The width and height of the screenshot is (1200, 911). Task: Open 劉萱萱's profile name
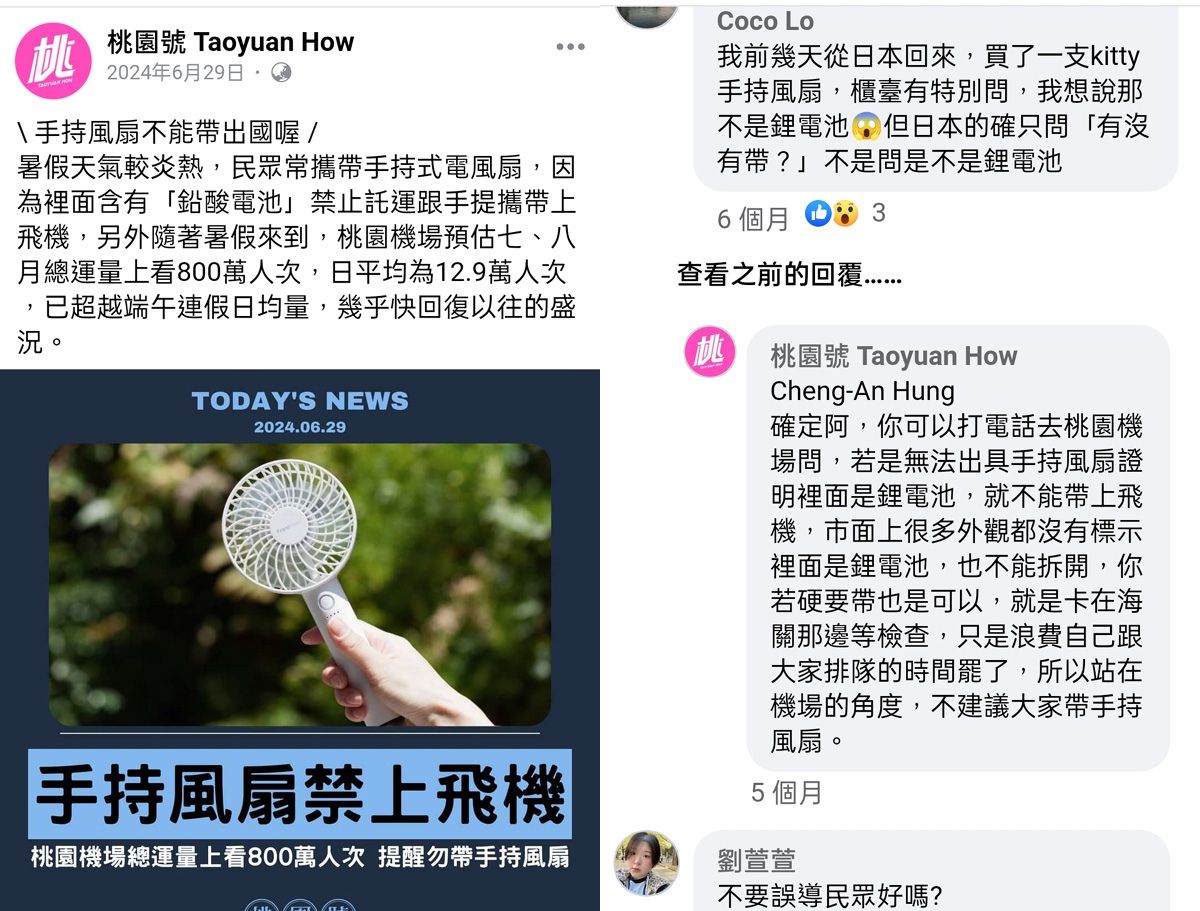[x=757, y=861]
